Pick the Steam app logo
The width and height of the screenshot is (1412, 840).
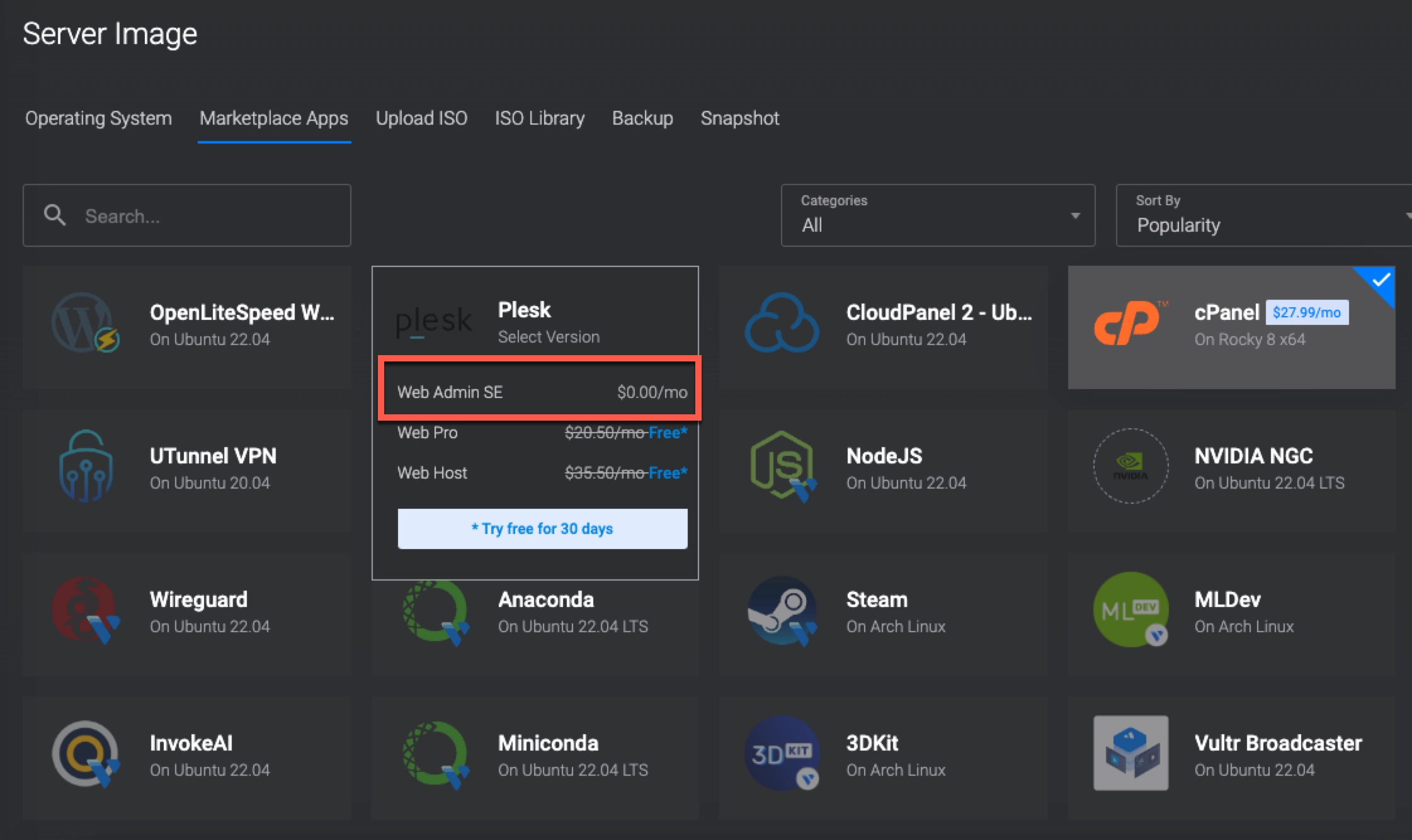coord(782,610)
